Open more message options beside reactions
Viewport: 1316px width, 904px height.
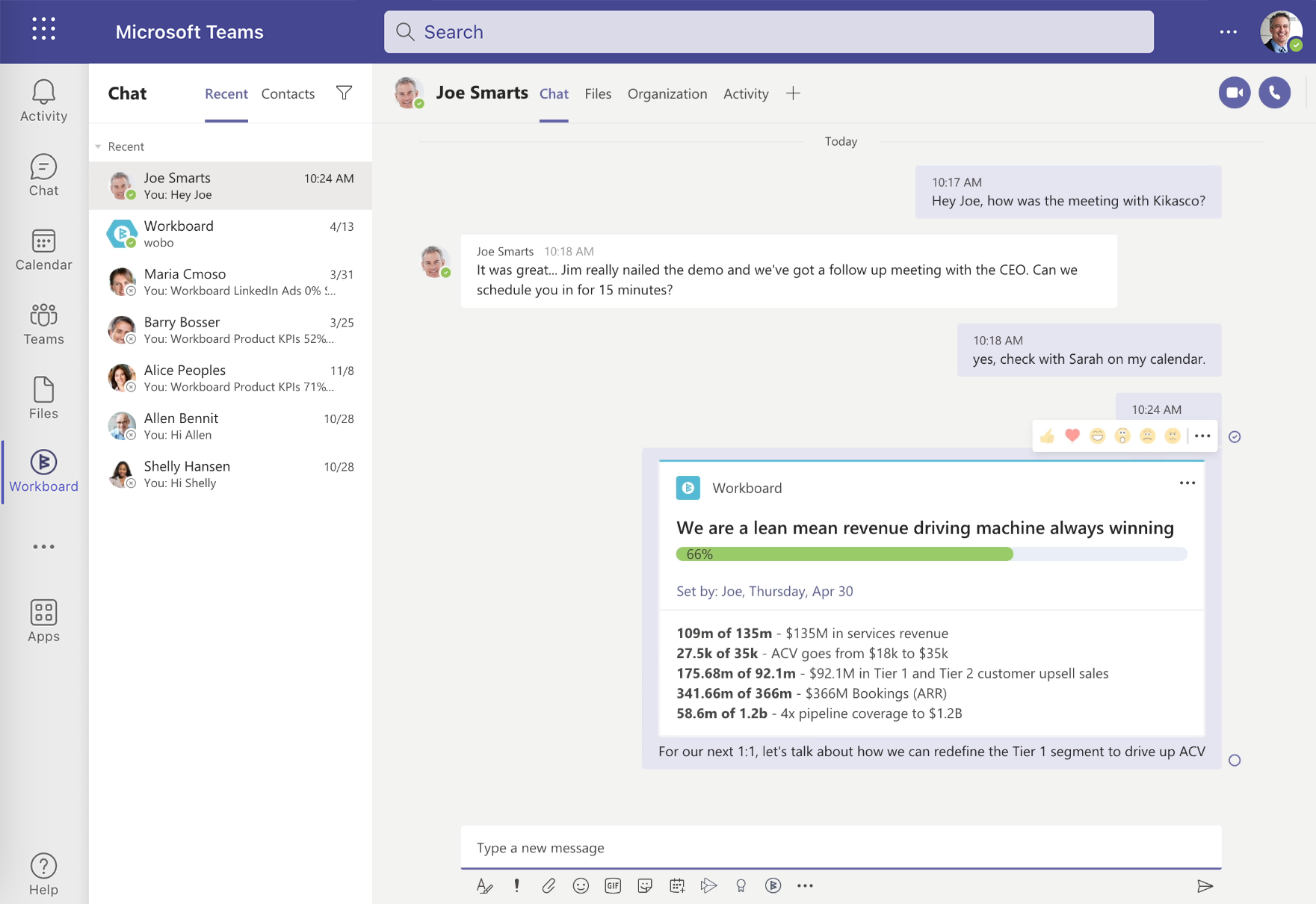click(x=1202, y=436)
